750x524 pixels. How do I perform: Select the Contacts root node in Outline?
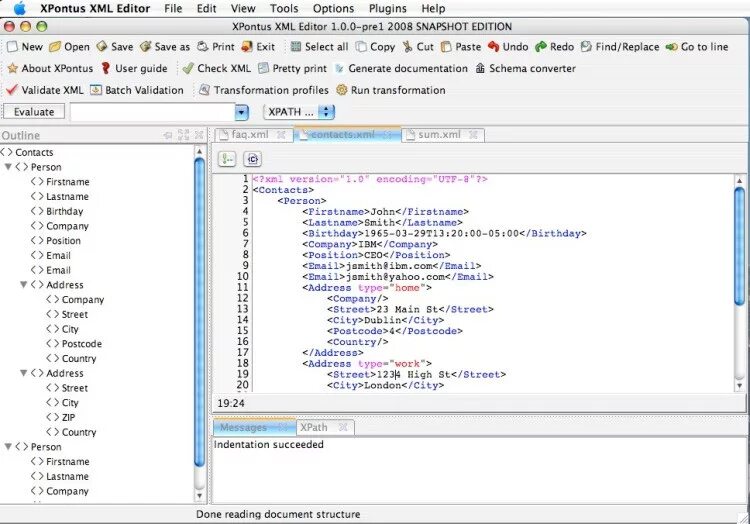[x=34, y=153]
